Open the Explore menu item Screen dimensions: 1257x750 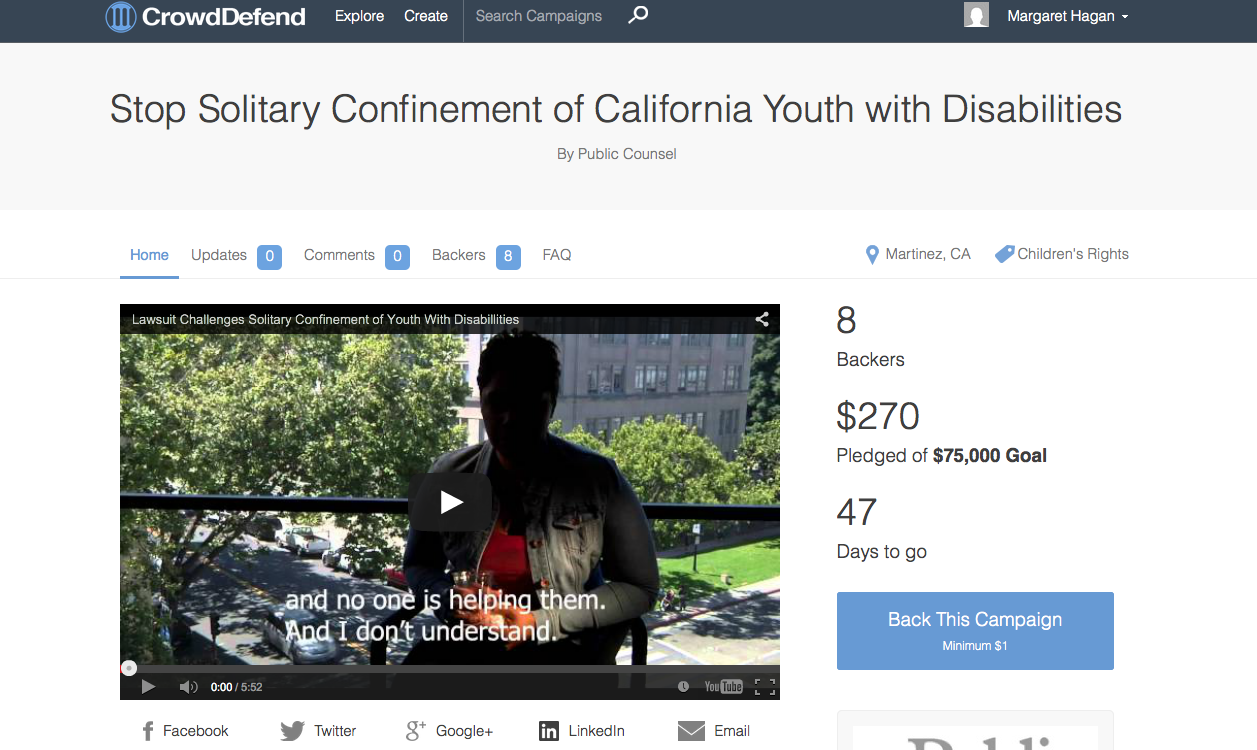(360, 16)
